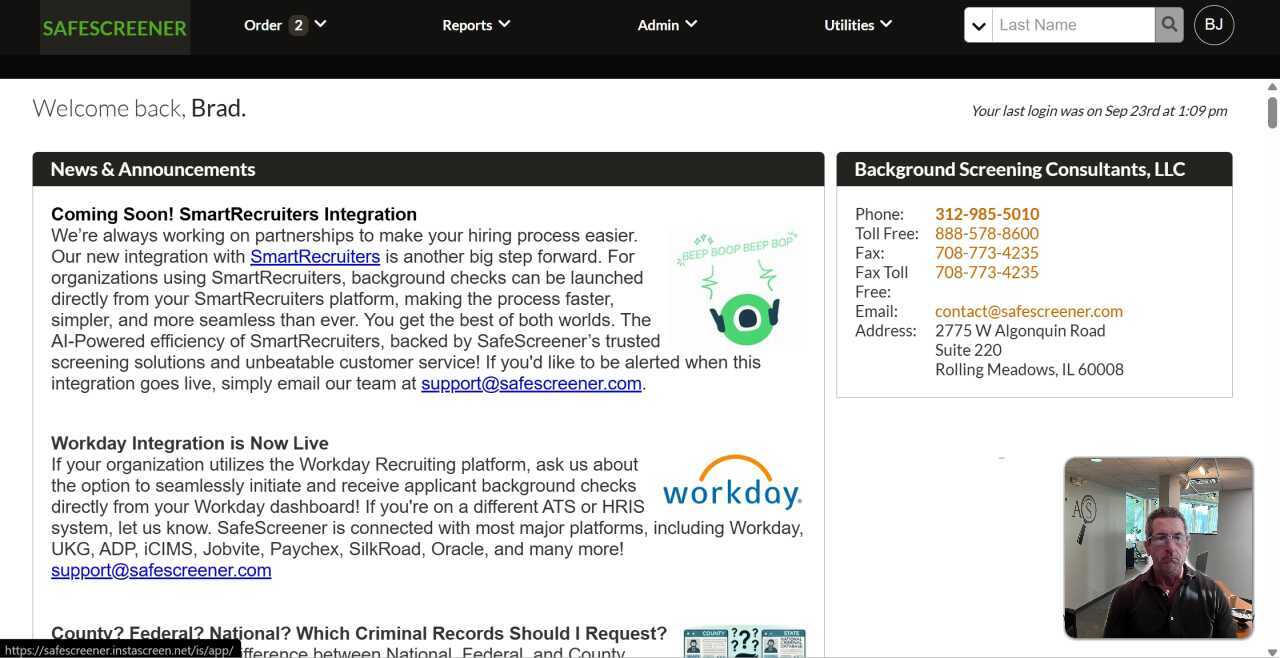1280x658 pixels.
Task: Expand the Order dropdown chevron
Action: [x=320, y=24]
